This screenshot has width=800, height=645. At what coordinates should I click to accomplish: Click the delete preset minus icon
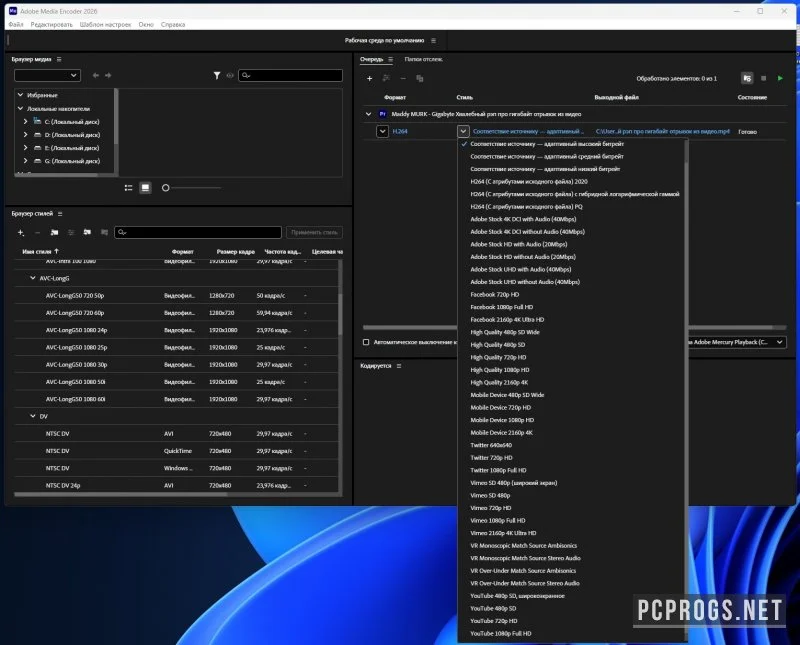pos(37,233)
